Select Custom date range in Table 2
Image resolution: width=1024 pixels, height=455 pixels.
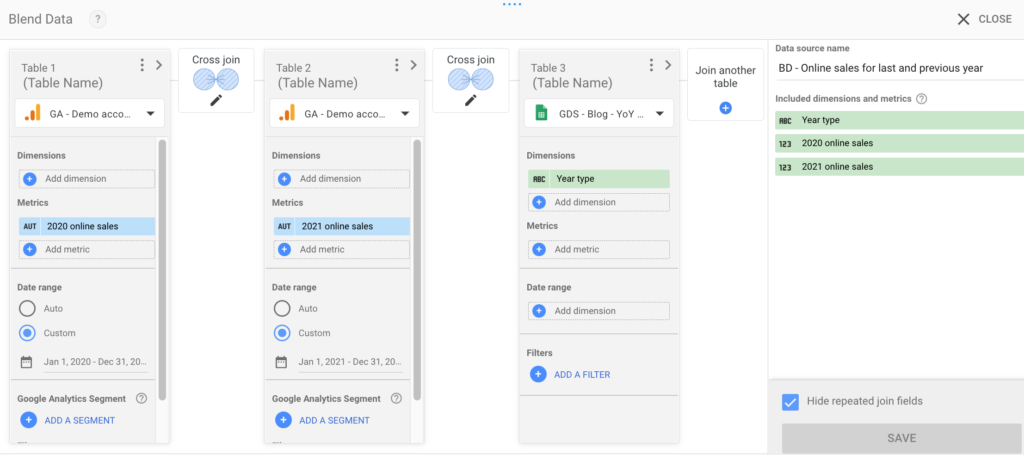282,333
